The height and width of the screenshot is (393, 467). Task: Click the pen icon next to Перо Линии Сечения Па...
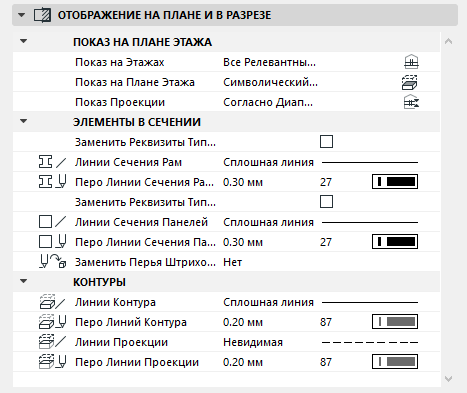pyautogui.click(x=61, y=242)
